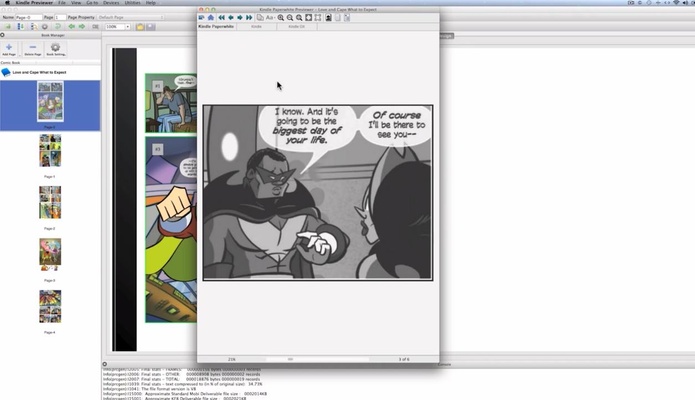This screenshot has height=400, width=695.
Task: Open the Utilities menu
Action: pyautogui.click(x=132, y=3)
